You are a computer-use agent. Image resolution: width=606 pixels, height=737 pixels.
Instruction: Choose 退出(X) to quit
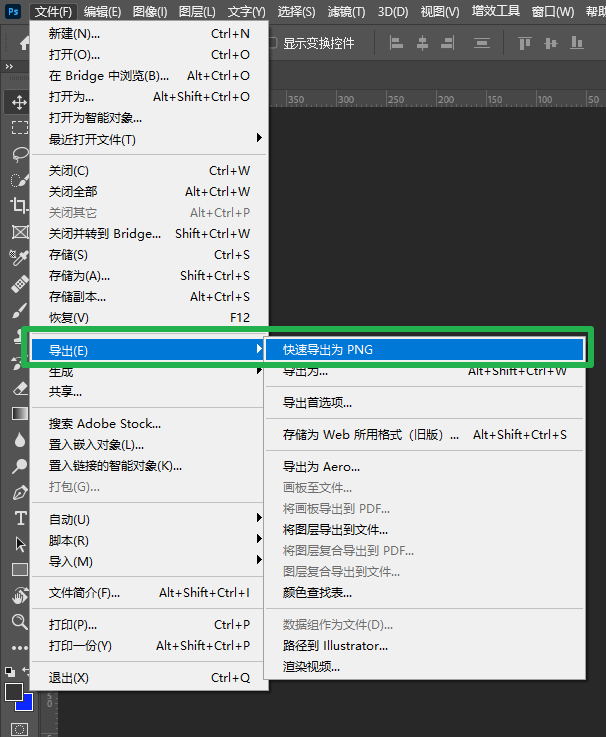(149, 678)
